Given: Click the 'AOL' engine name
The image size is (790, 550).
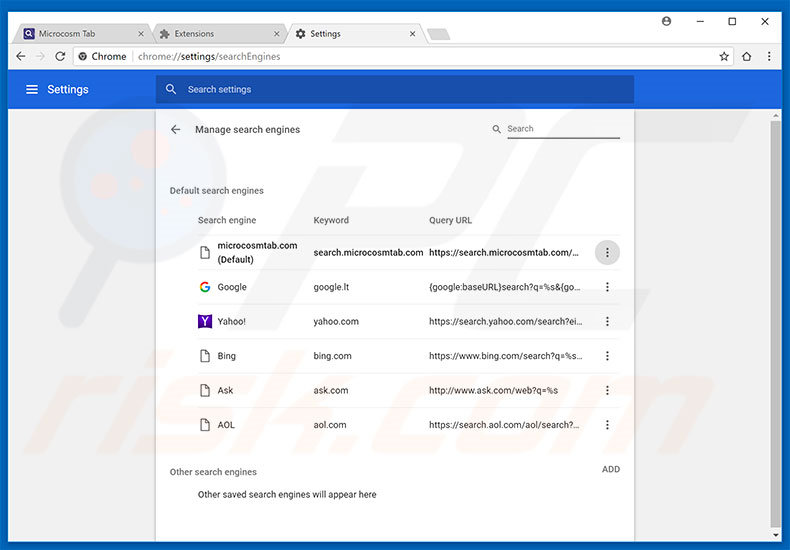Looking at the screenshot, I should (x=226, y=425).
